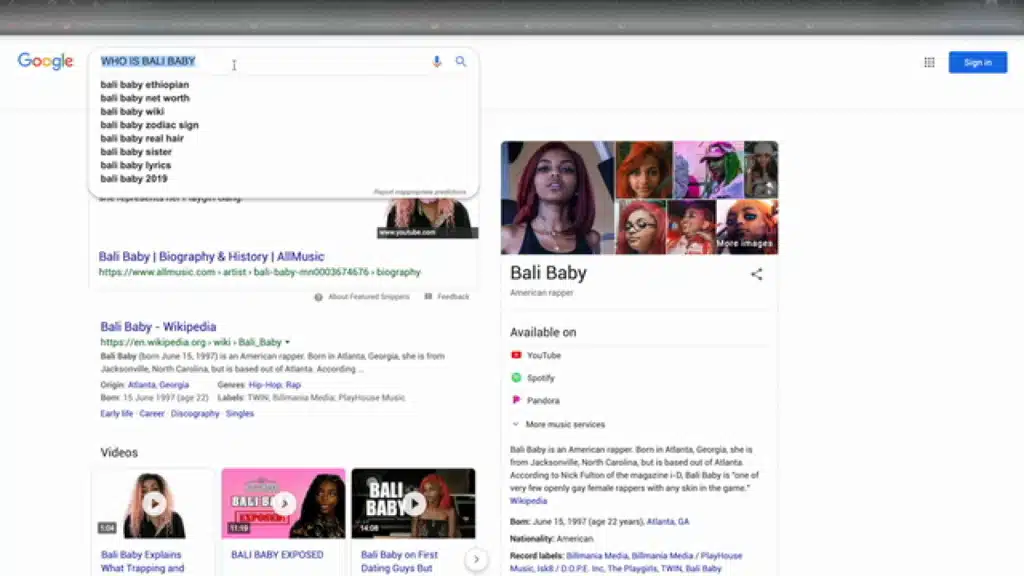The height and width of the screenshot is (576, 1024).
Task: Share the Bali Baby knowledge panel
Action: point(756,274)
